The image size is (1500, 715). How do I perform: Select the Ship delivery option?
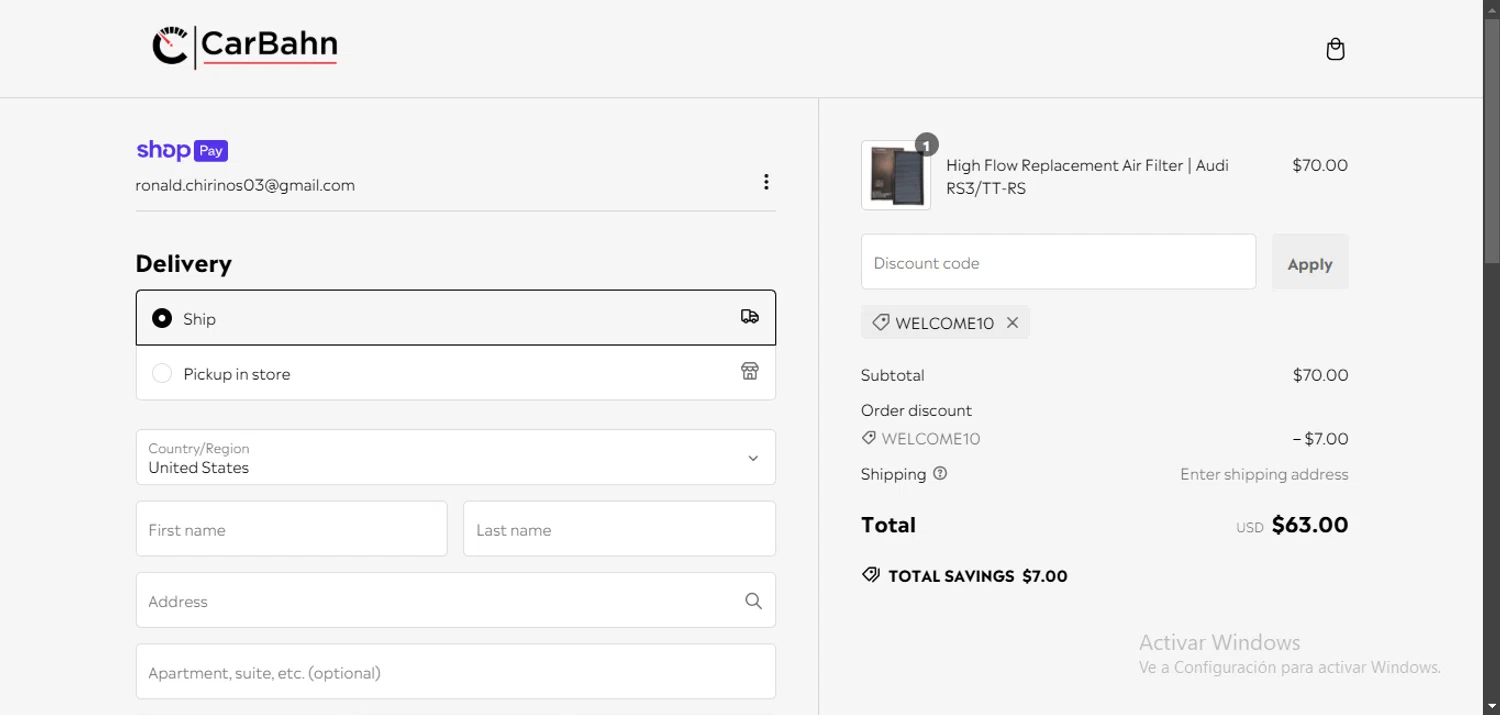pos(456,318)
